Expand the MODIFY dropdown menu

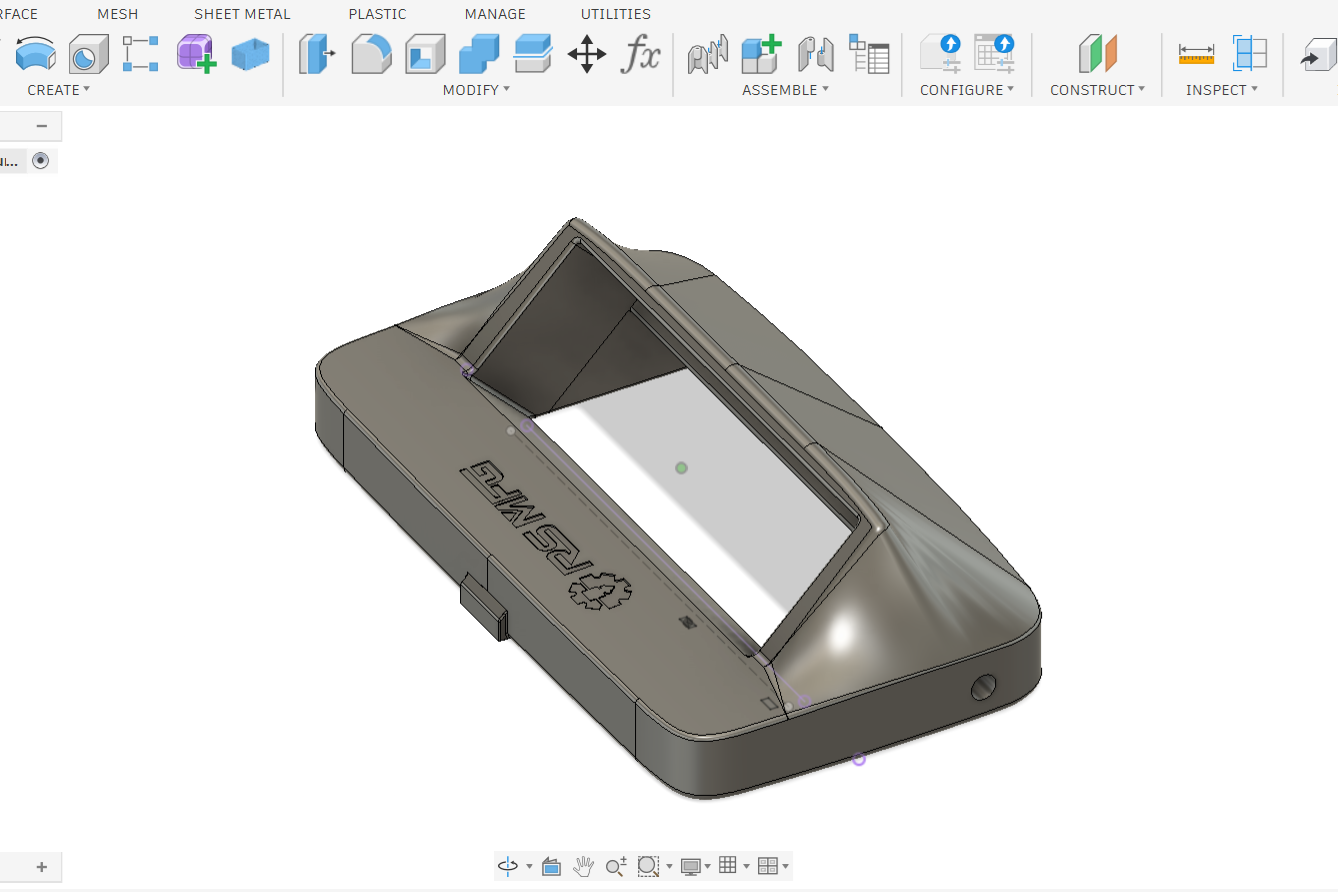coord(476,90)
